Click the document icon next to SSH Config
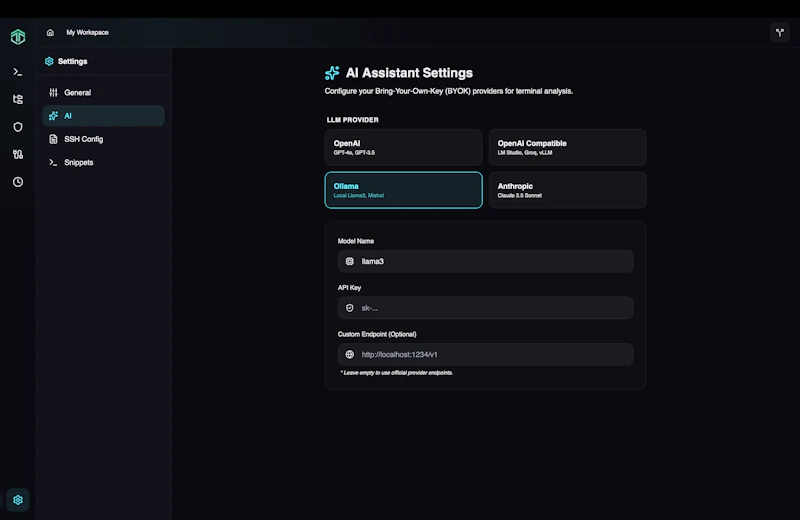 click(x=53, y=139)
